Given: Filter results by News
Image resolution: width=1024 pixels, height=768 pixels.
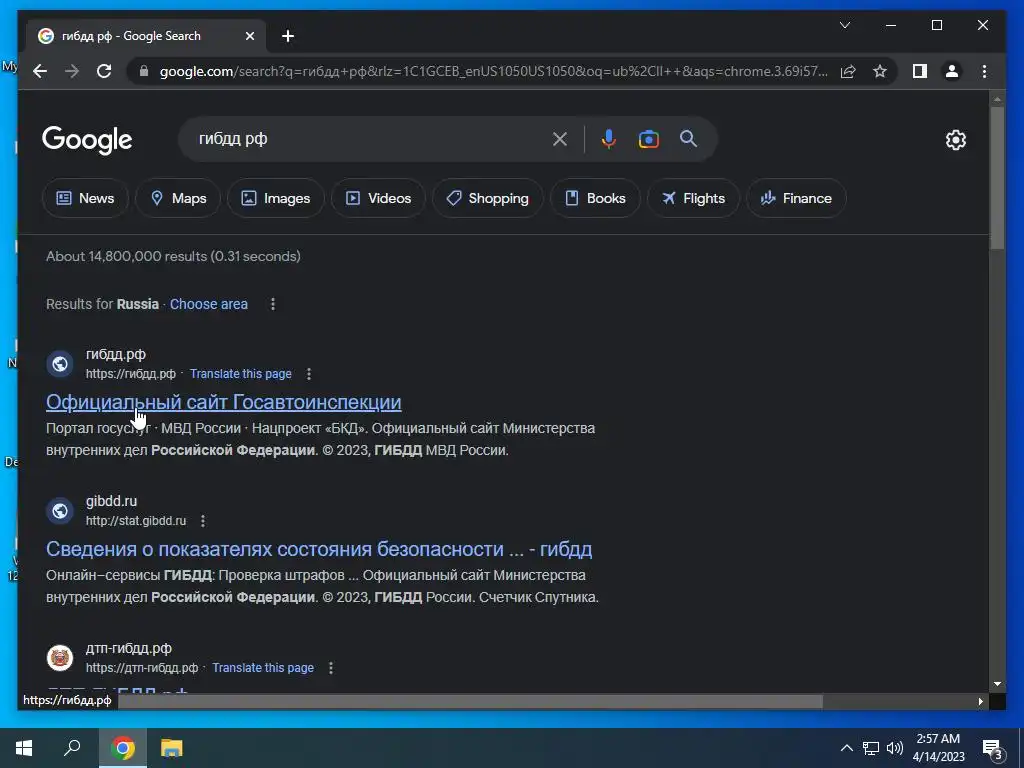Looking at the screenshot, I should [86, 198].
